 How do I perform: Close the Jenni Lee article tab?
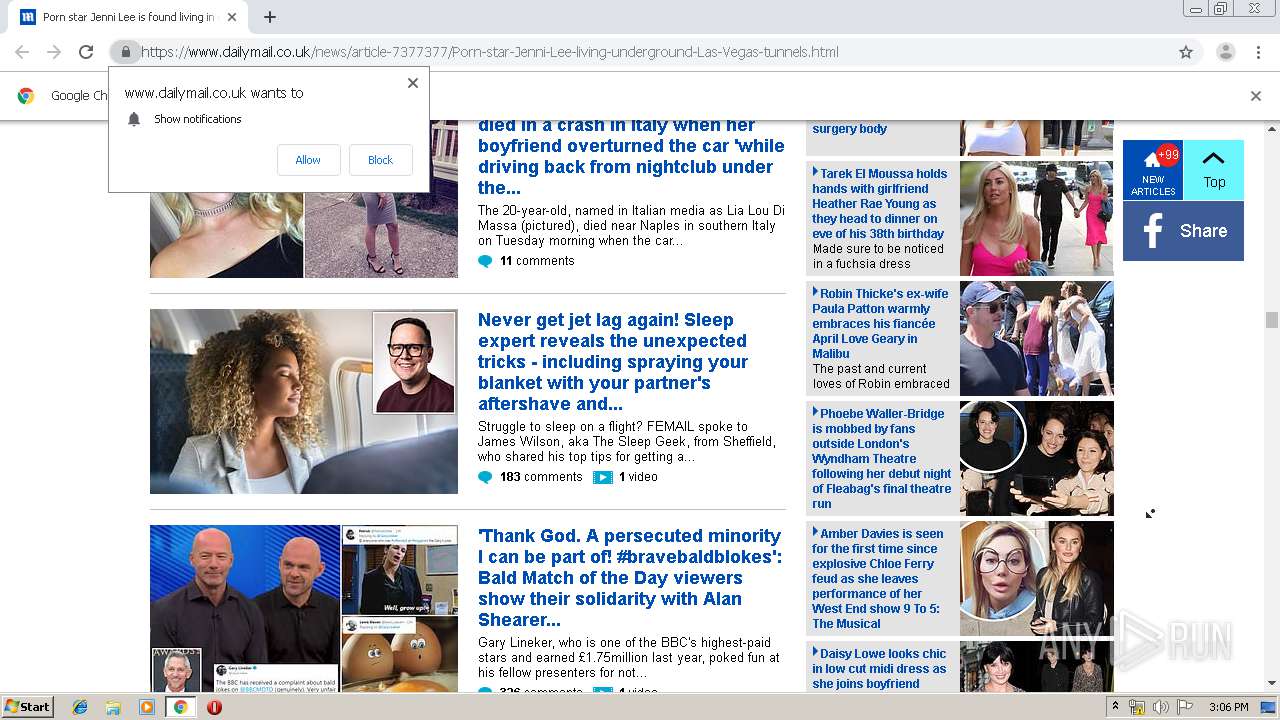point(232,17)
